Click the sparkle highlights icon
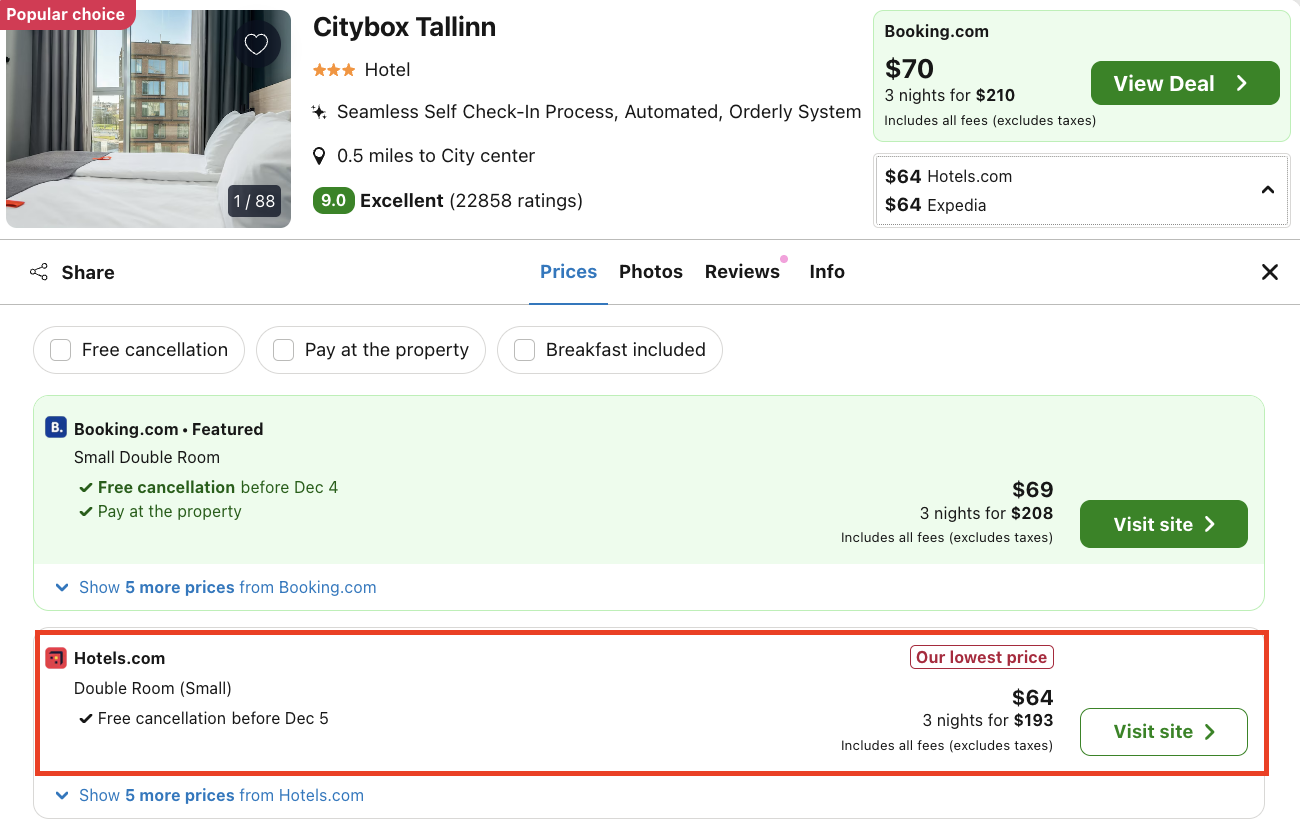 pyautogui.click(x=319, y=112)
